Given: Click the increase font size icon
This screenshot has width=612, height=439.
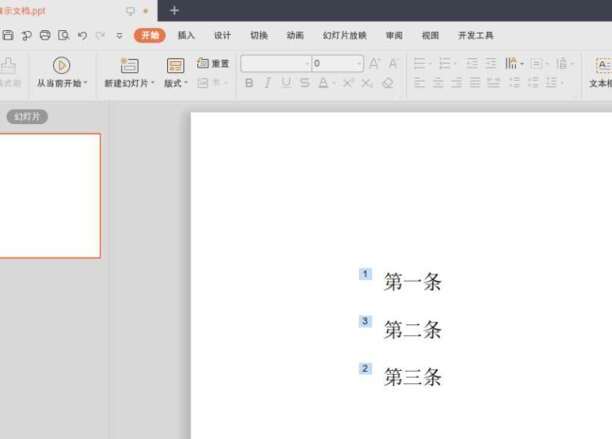Looking at the screenshot, I should pyautogui.click(x=374, y=63).
